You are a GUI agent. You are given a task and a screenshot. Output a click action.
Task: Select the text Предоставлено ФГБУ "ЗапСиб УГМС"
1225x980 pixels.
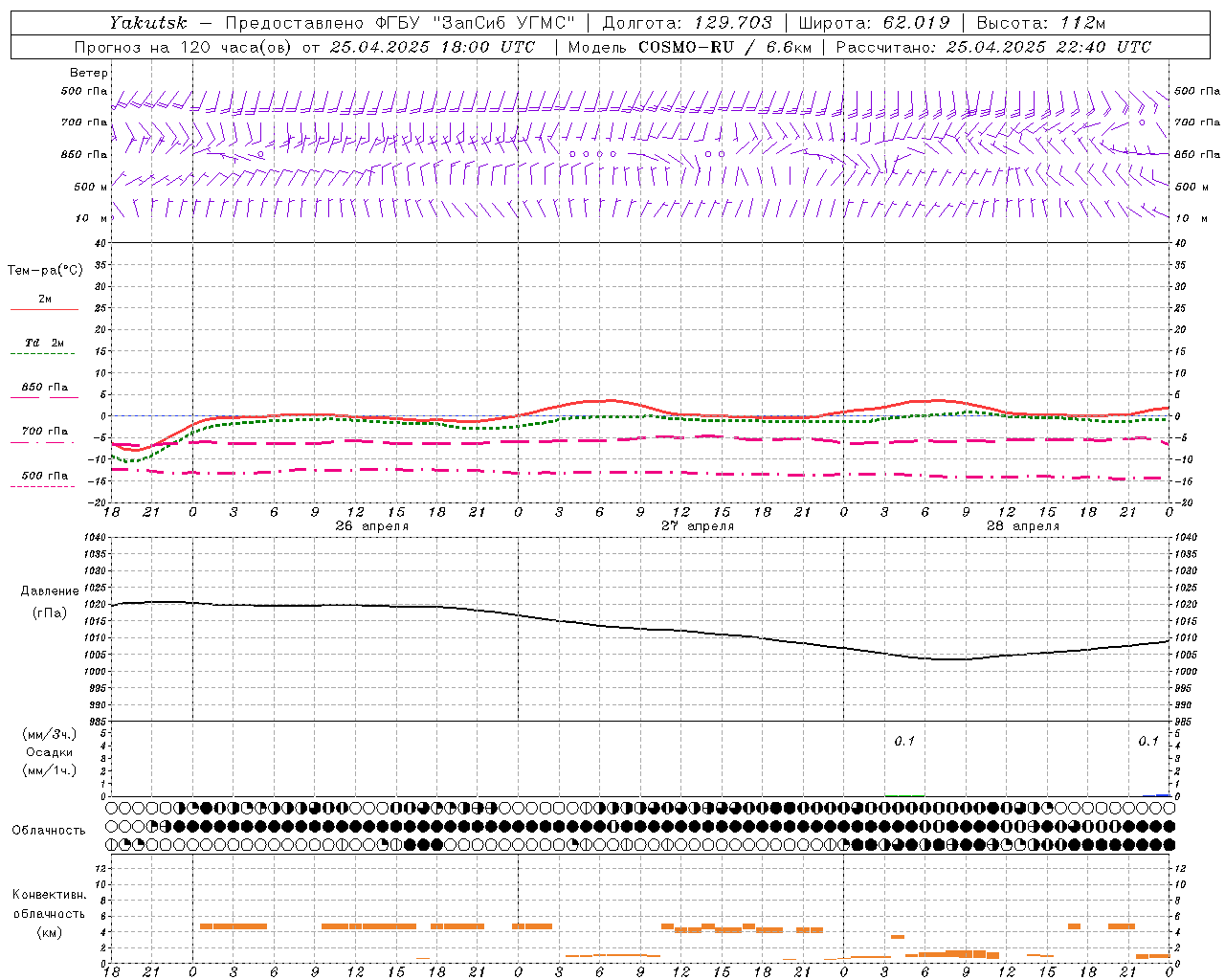tap(400, 23)
